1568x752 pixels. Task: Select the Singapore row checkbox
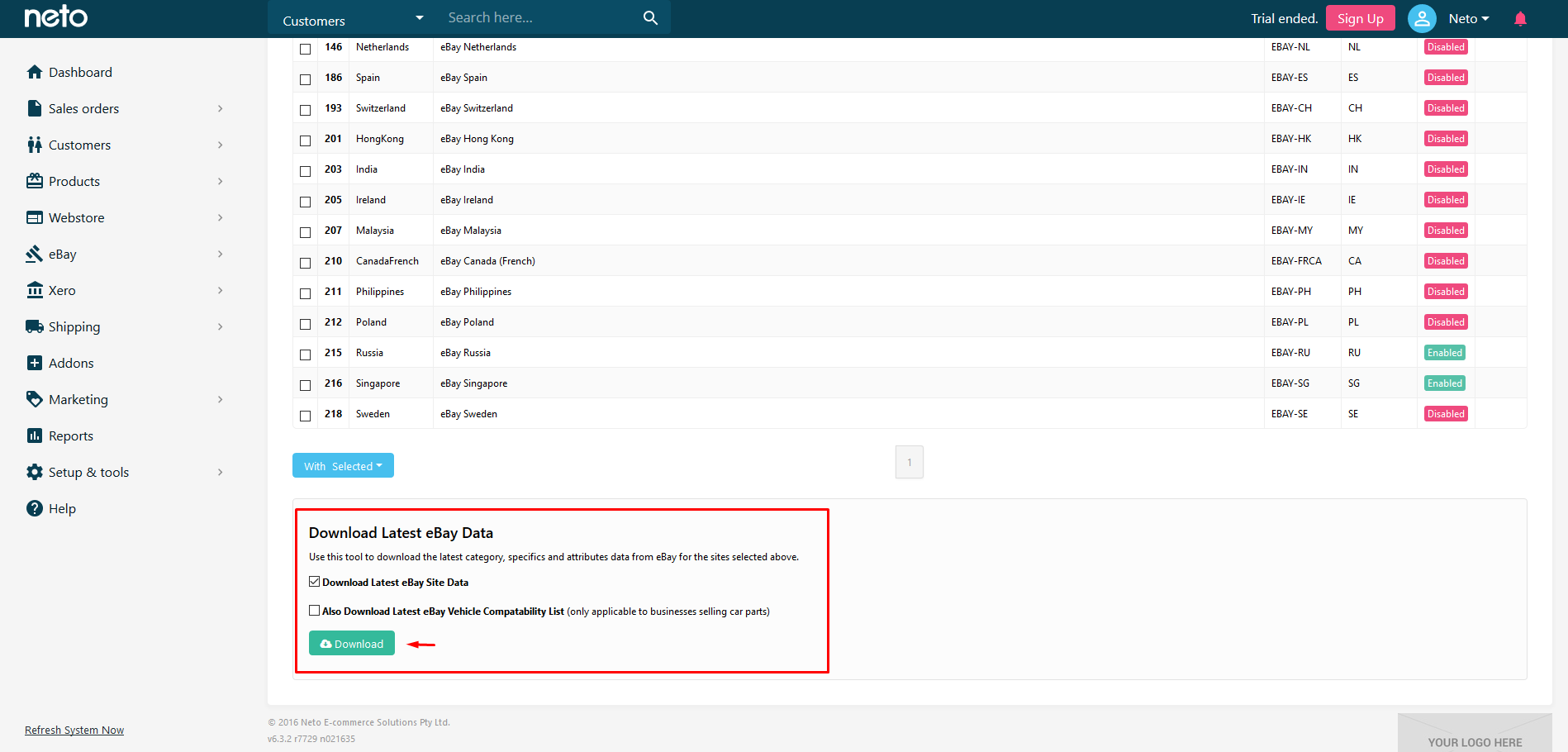[305, 385]
